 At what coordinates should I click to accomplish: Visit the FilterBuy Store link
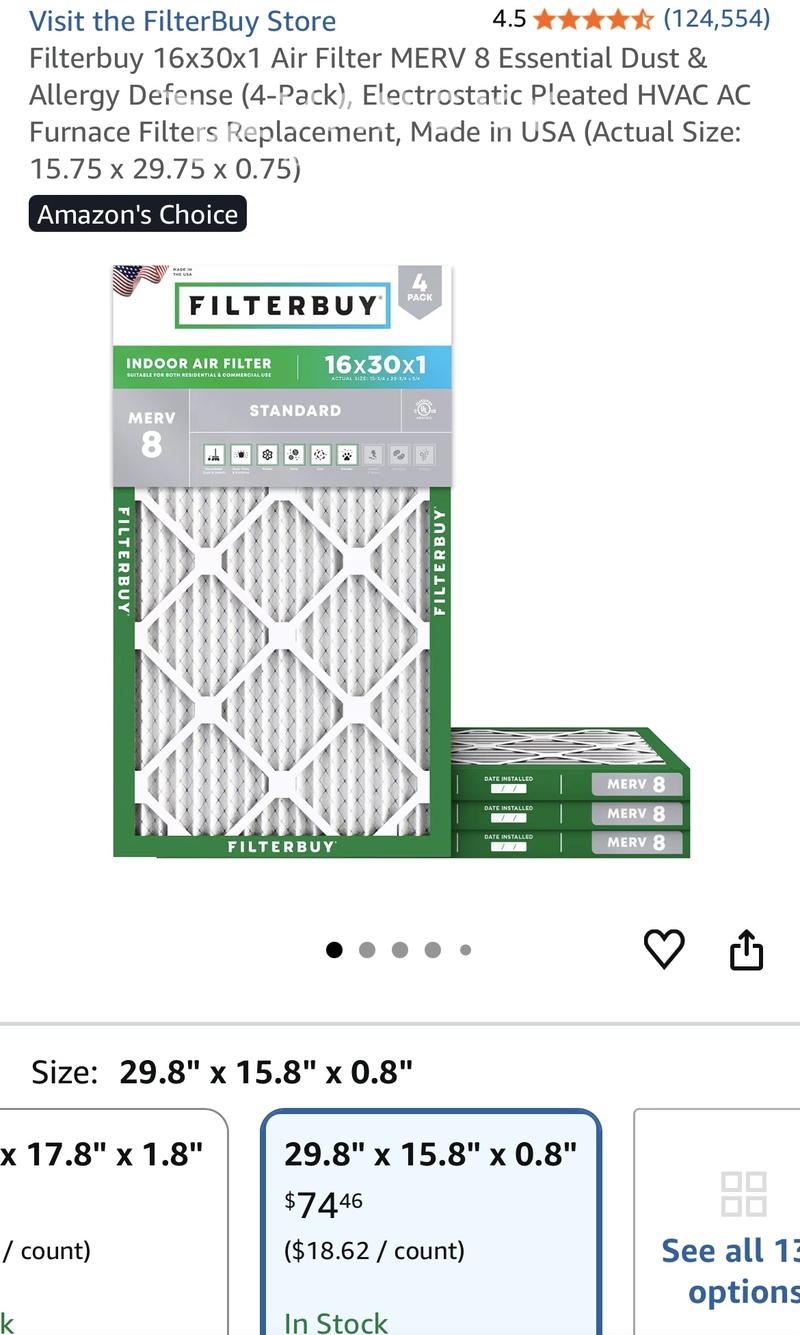point(182,20)
